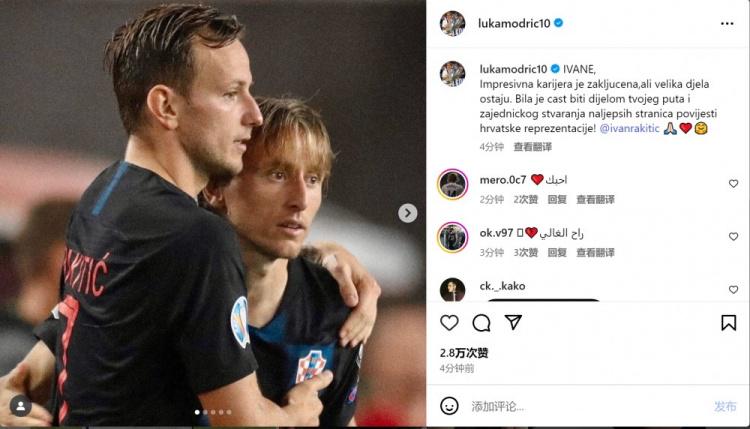
Task: Open lukamodric10 profile from header username
Action: click(514, 23)
